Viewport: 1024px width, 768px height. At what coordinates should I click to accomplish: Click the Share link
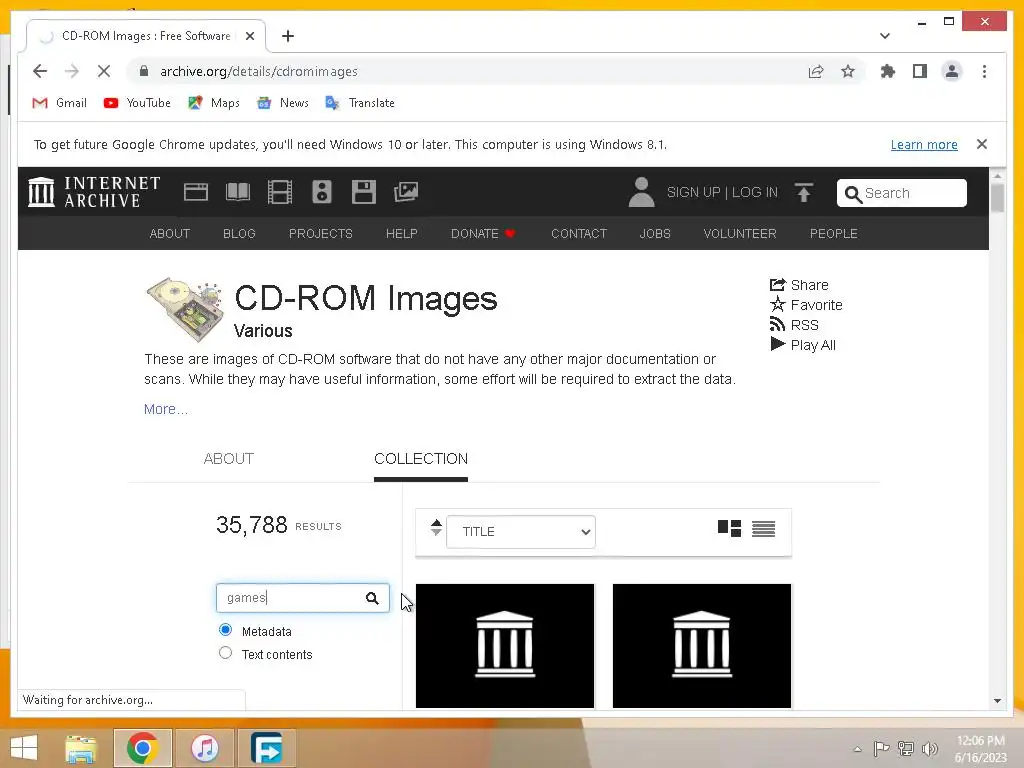[x=799, y=285]
